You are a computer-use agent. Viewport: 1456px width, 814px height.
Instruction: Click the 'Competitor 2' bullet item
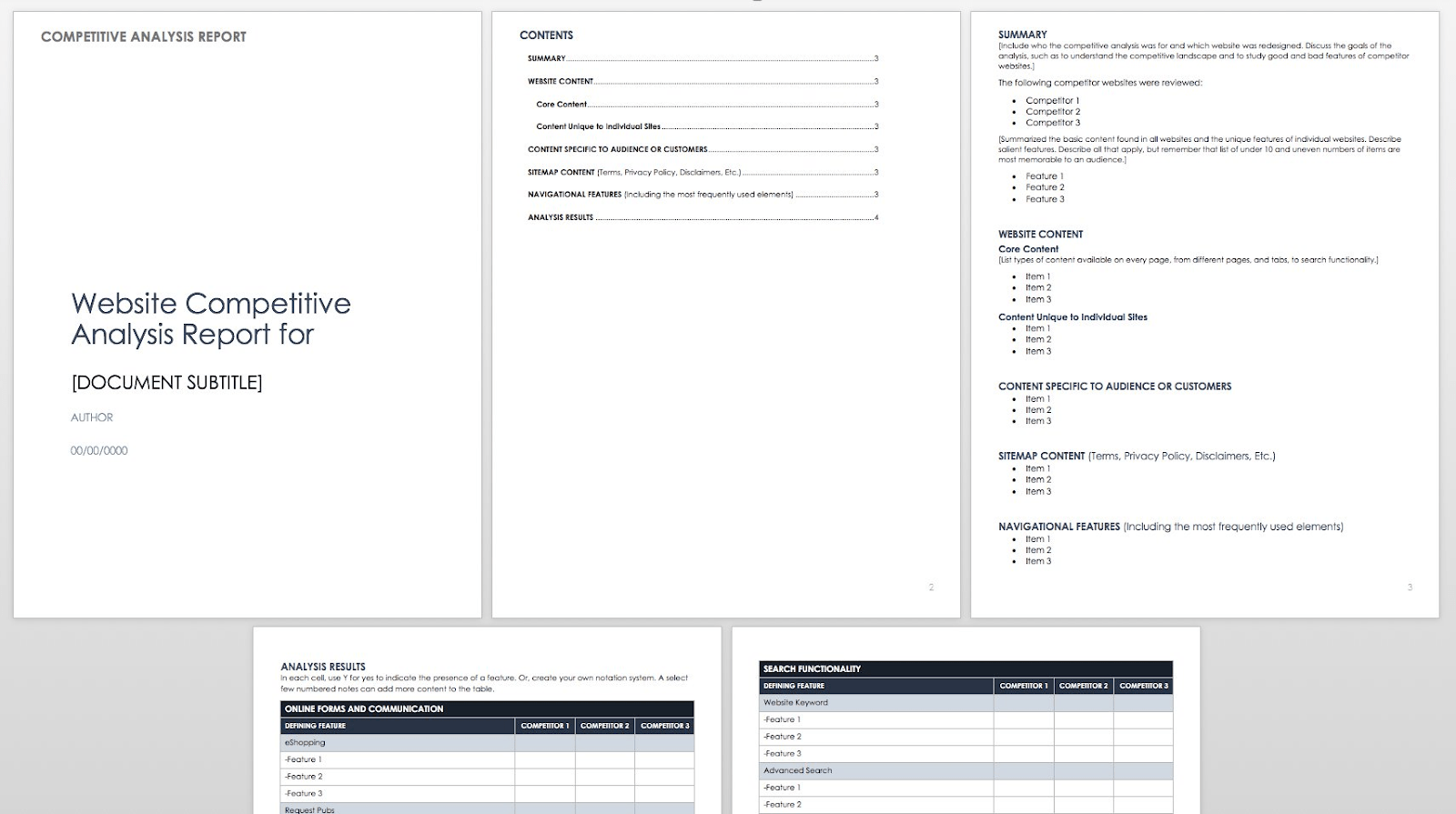tap(1052, 112)
